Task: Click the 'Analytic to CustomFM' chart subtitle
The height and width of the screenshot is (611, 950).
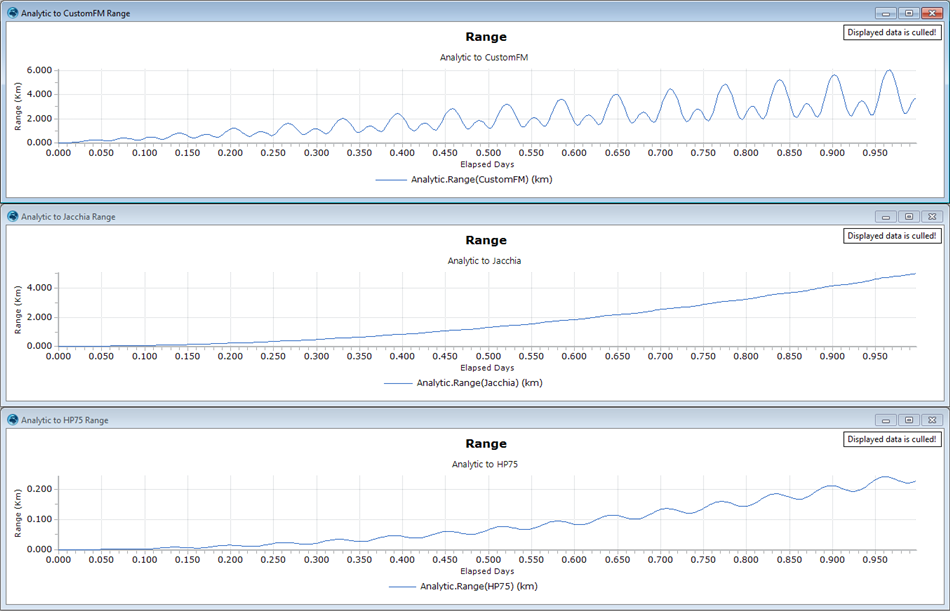Action: click(484, 58)
